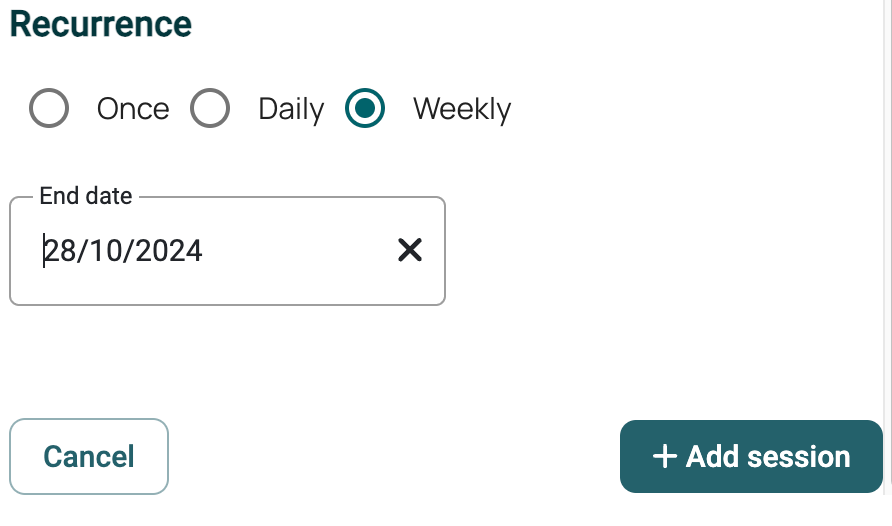Image resolution: width=892 pixels, height=526 pixels.
Task: Click the Daily option label
Action: (291, 109)
